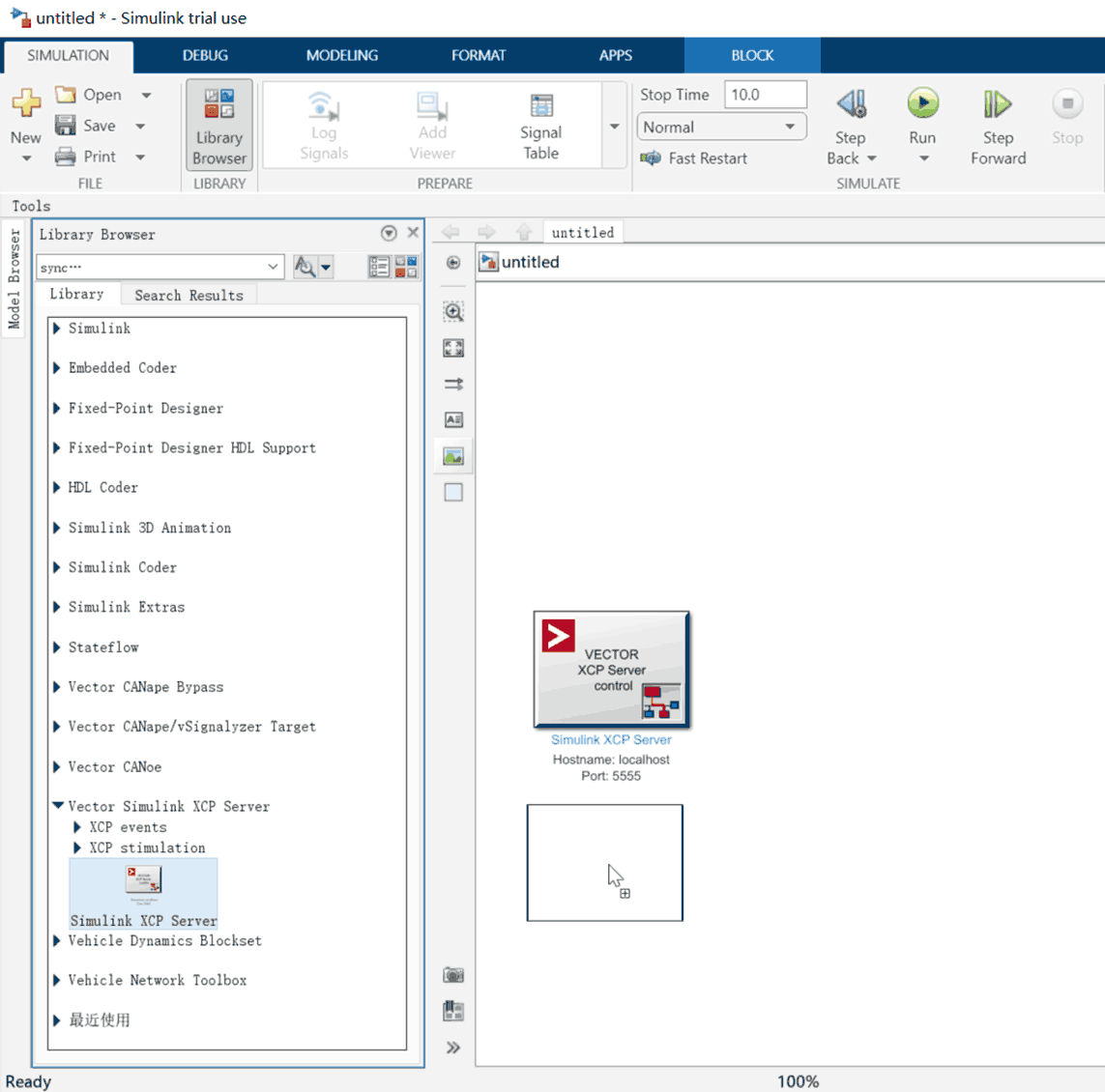Click the Simulink XCP Server block label link
The height and width of the screenshot is (1092, 1105).
(x=611, y=740)
